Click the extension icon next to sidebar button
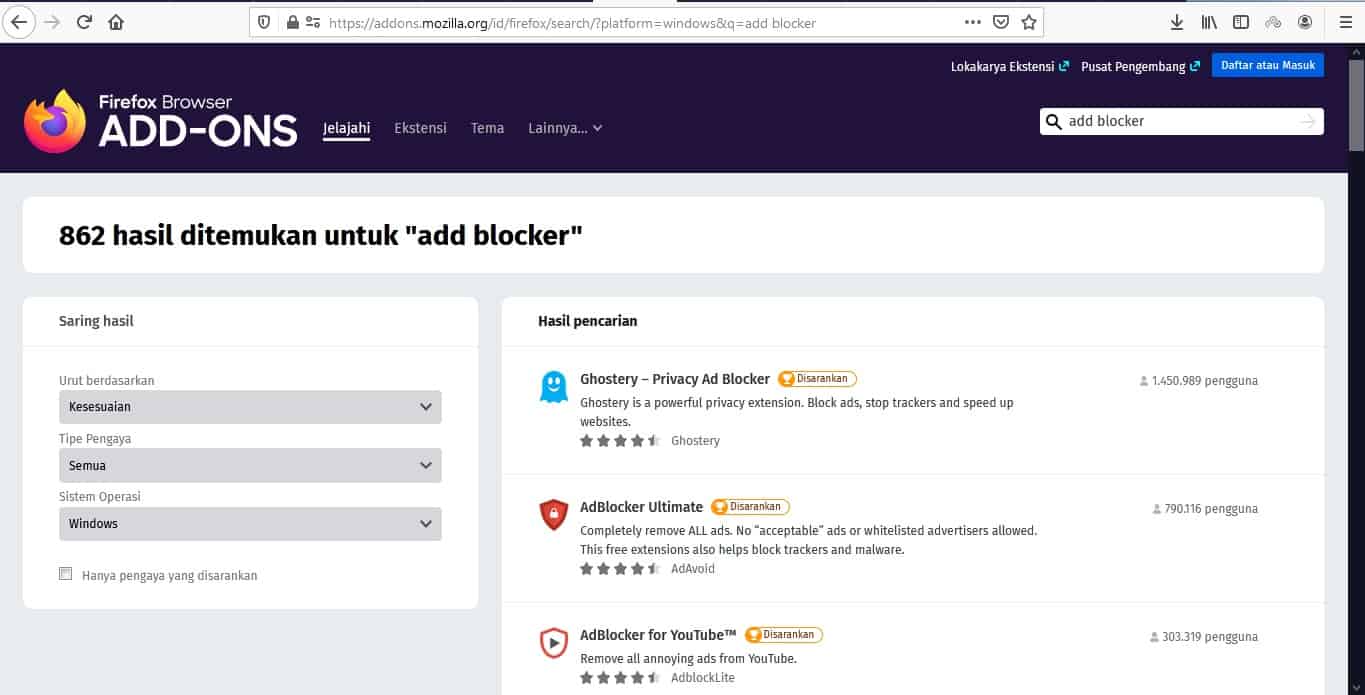Viewport: 1365px width, 695px height. (x=1273, y=22)
